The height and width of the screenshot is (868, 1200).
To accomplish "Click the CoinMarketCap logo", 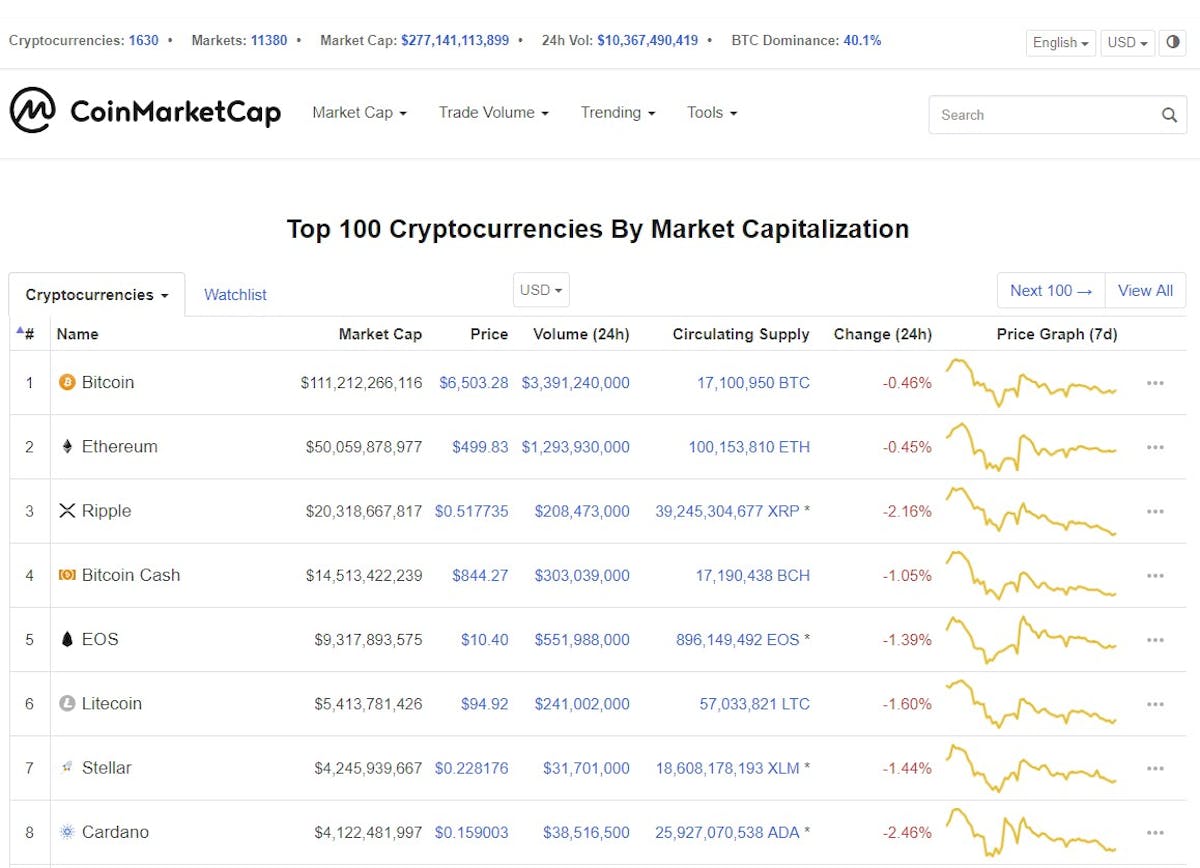I will point(145,112).
